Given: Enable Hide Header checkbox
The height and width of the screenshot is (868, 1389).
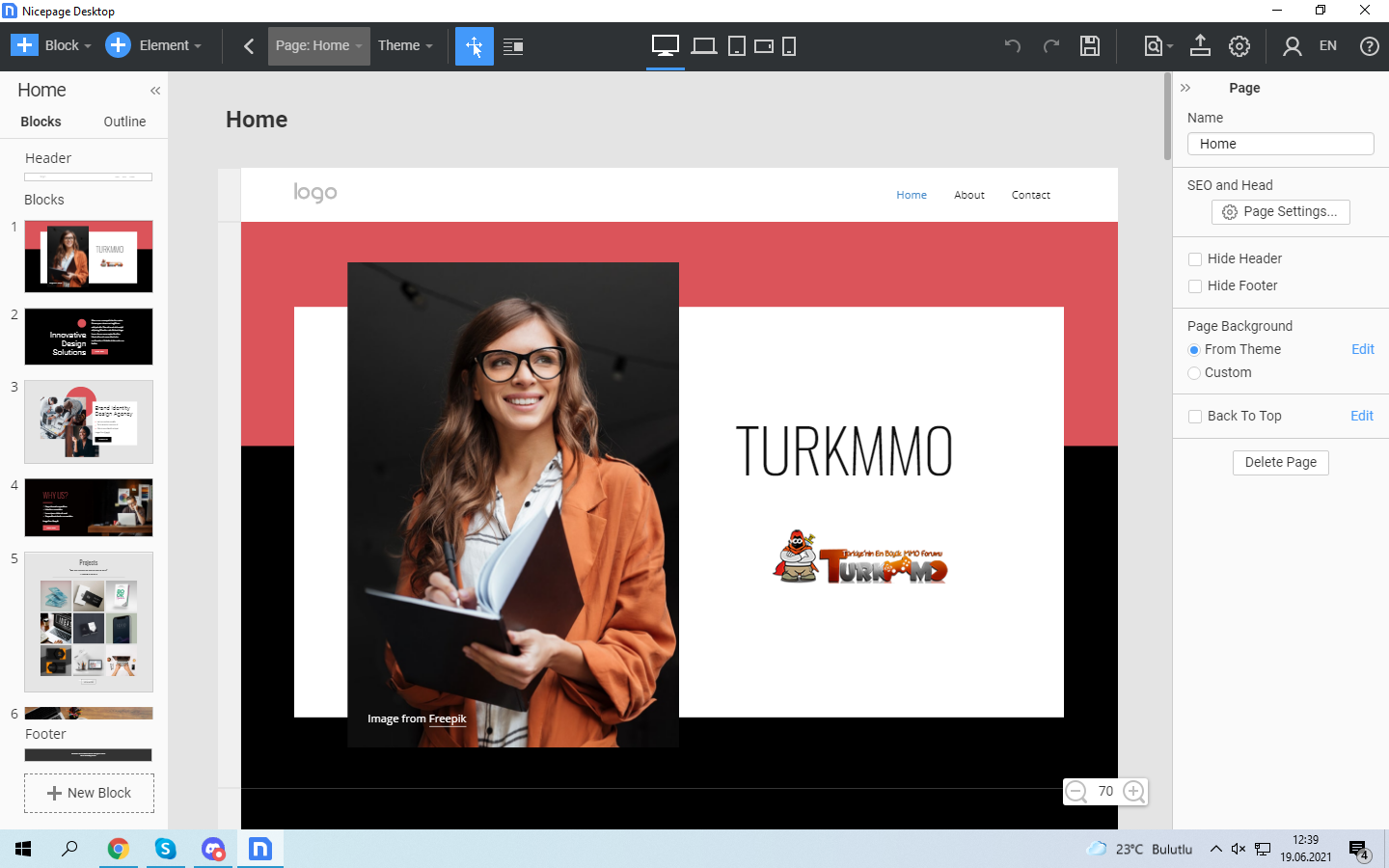Looking at the screenshot, I should (1195, 259).
